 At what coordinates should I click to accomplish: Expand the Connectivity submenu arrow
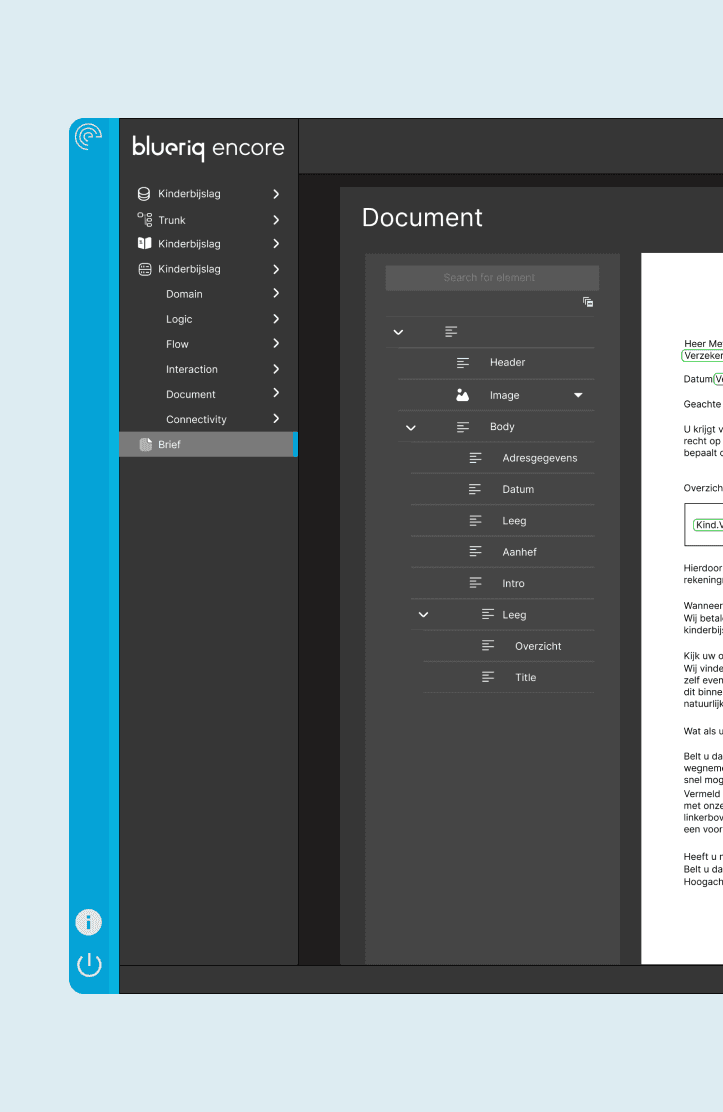(276, 419)
